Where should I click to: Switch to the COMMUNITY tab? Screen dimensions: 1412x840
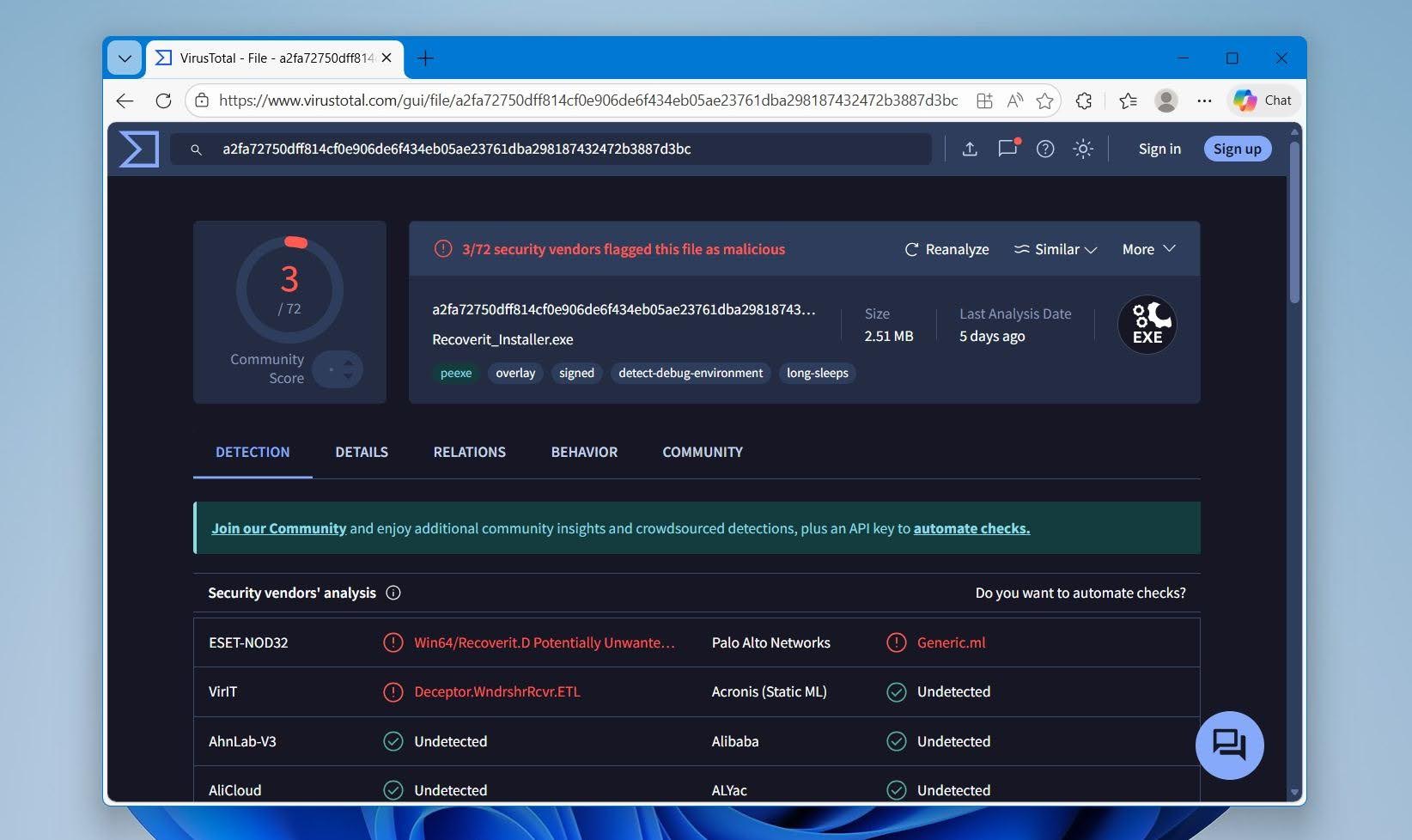[x=703, y=452]
